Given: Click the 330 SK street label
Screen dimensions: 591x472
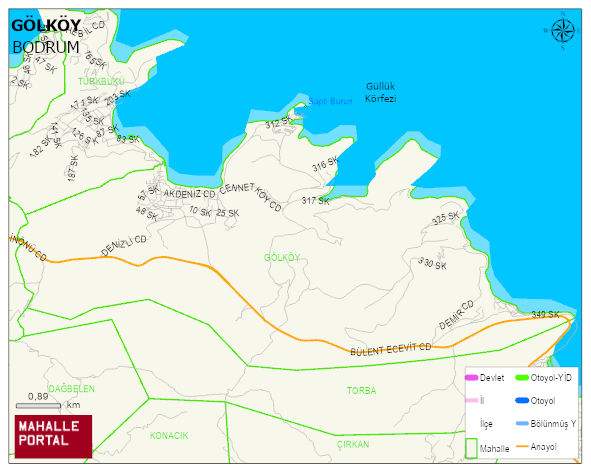Looking at the screenshot, I should (433, 263).
